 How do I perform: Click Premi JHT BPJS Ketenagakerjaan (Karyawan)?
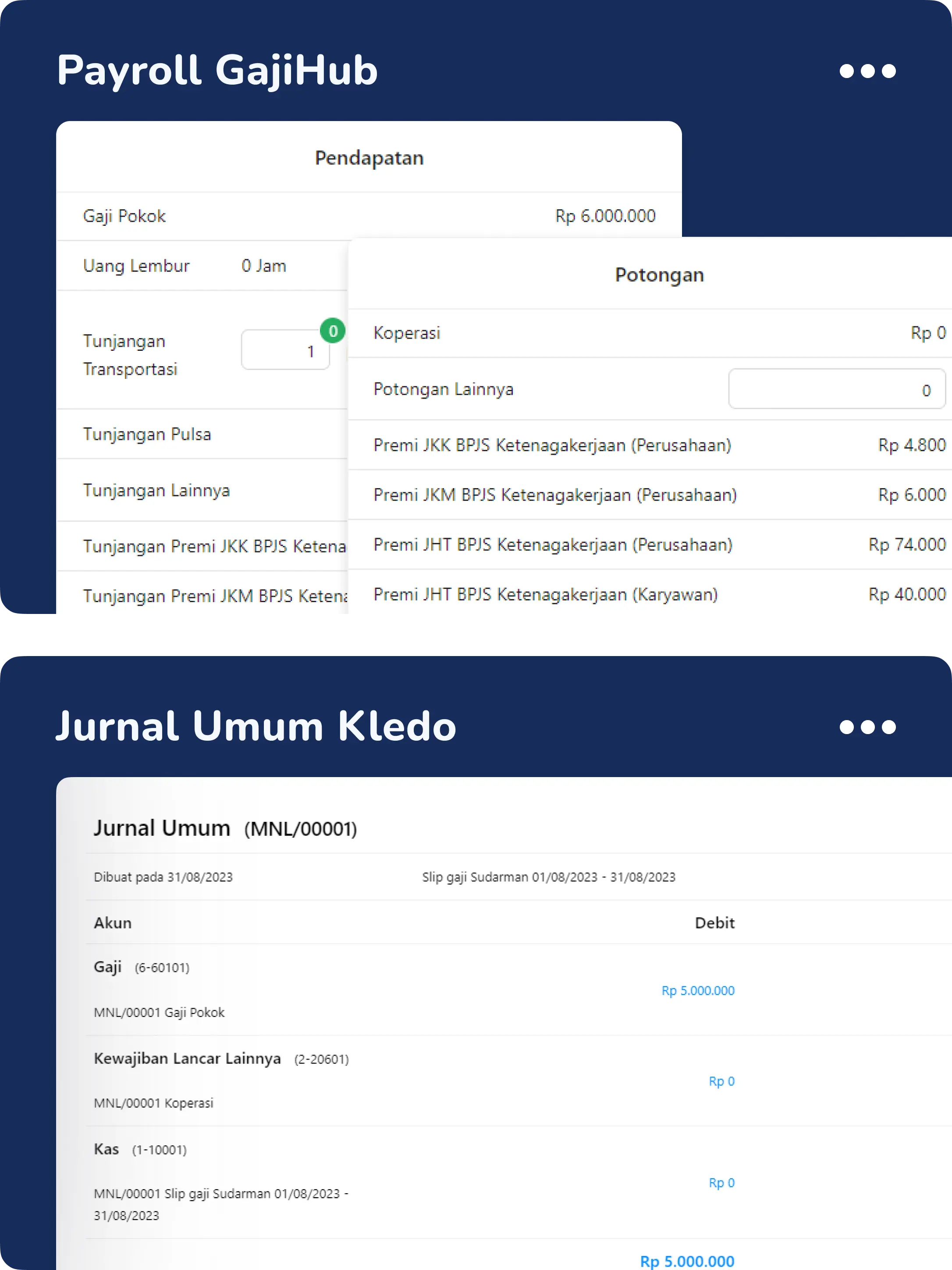(545, 594)
